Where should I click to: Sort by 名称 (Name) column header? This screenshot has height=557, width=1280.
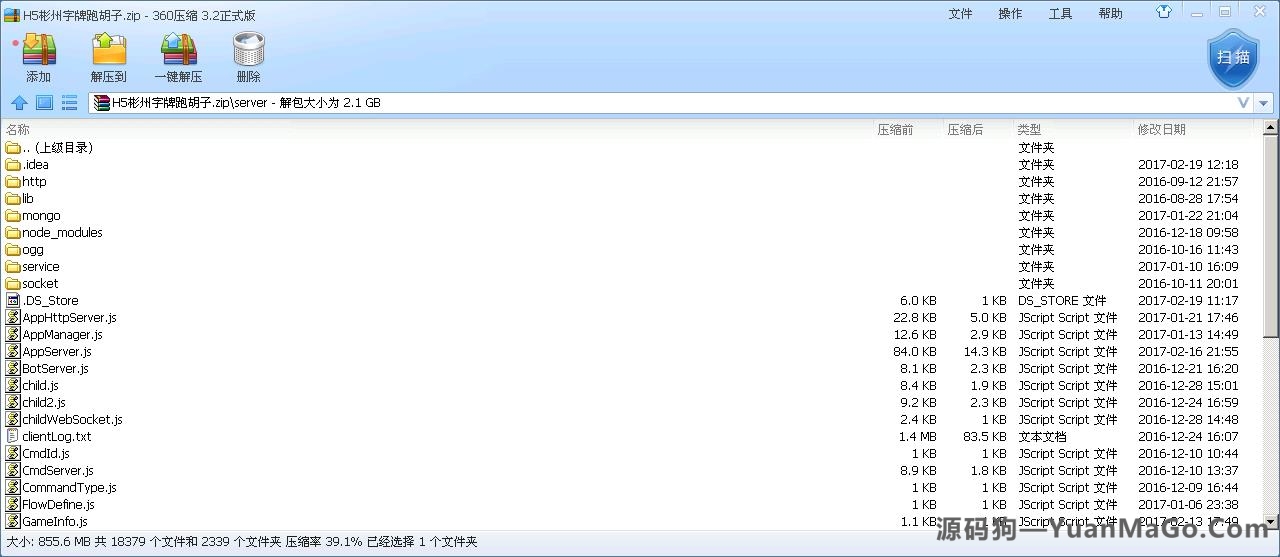[18, 129]
